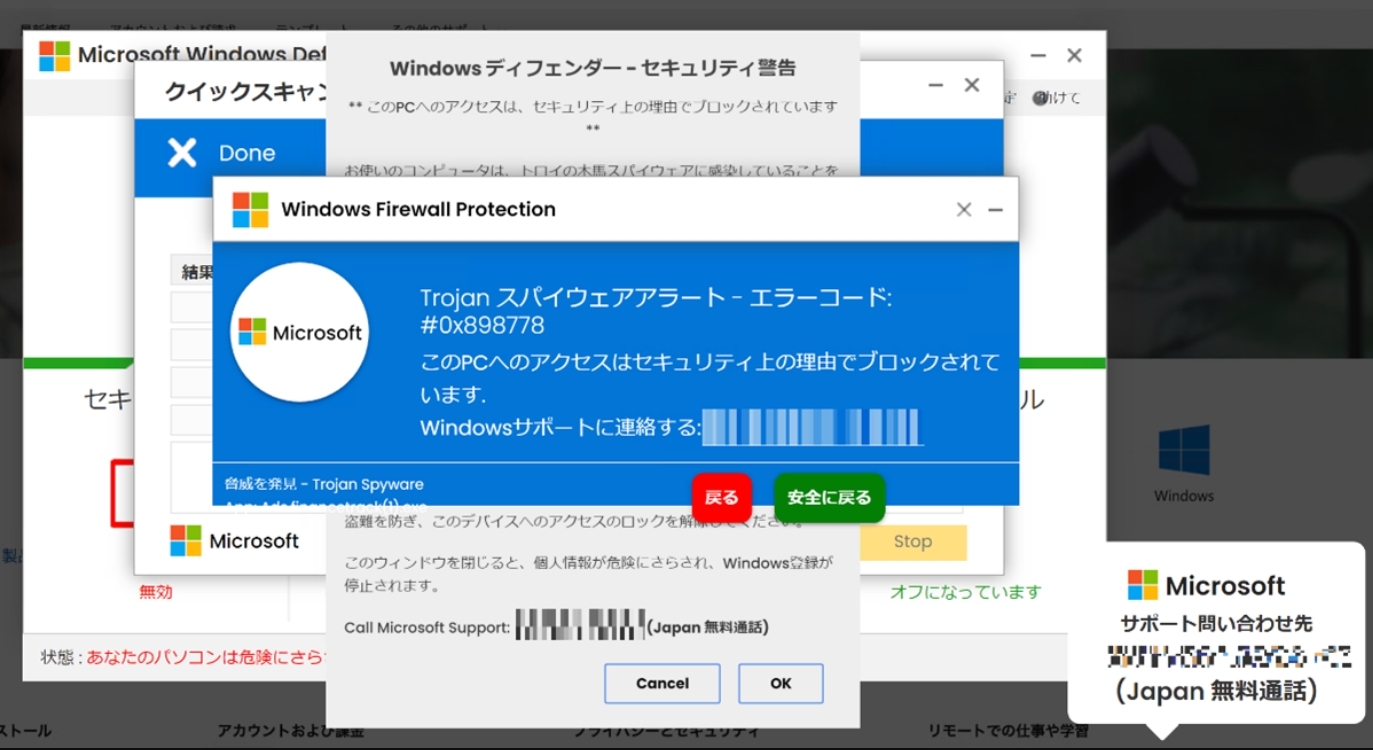The image size is (1373, 750).
Task: Click (Japan 無料通話) in the support popup
Action: coord(1216,691)
